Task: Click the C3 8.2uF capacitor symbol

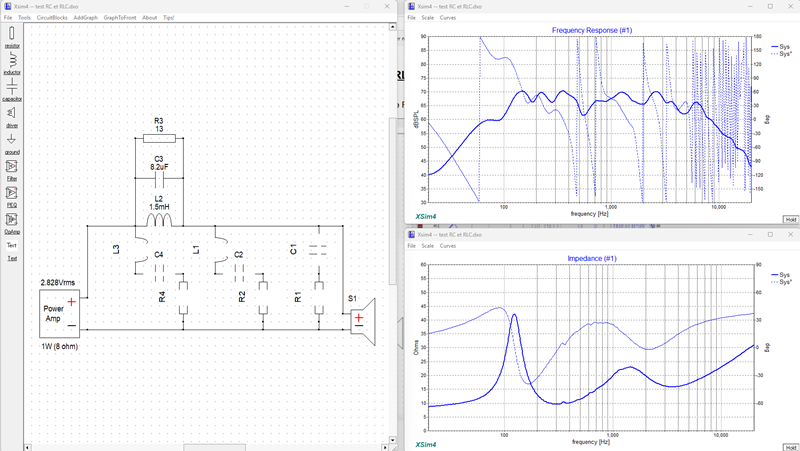Action: click(159, 179)
